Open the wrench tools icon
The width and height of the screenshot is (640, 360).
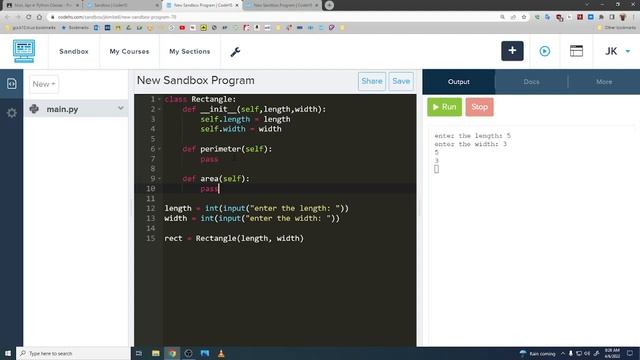click(x=235, y=51)
